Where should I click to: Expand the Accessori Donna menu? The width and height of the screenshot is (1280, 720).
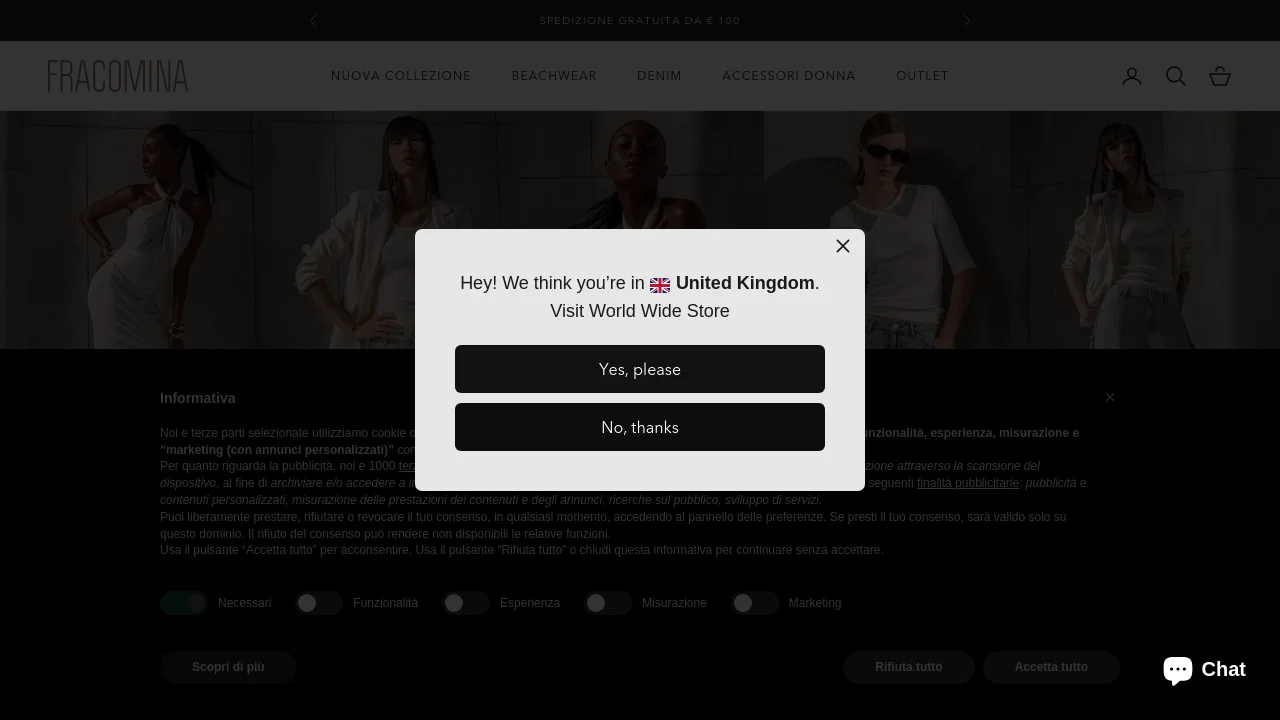tap(789, 76)
